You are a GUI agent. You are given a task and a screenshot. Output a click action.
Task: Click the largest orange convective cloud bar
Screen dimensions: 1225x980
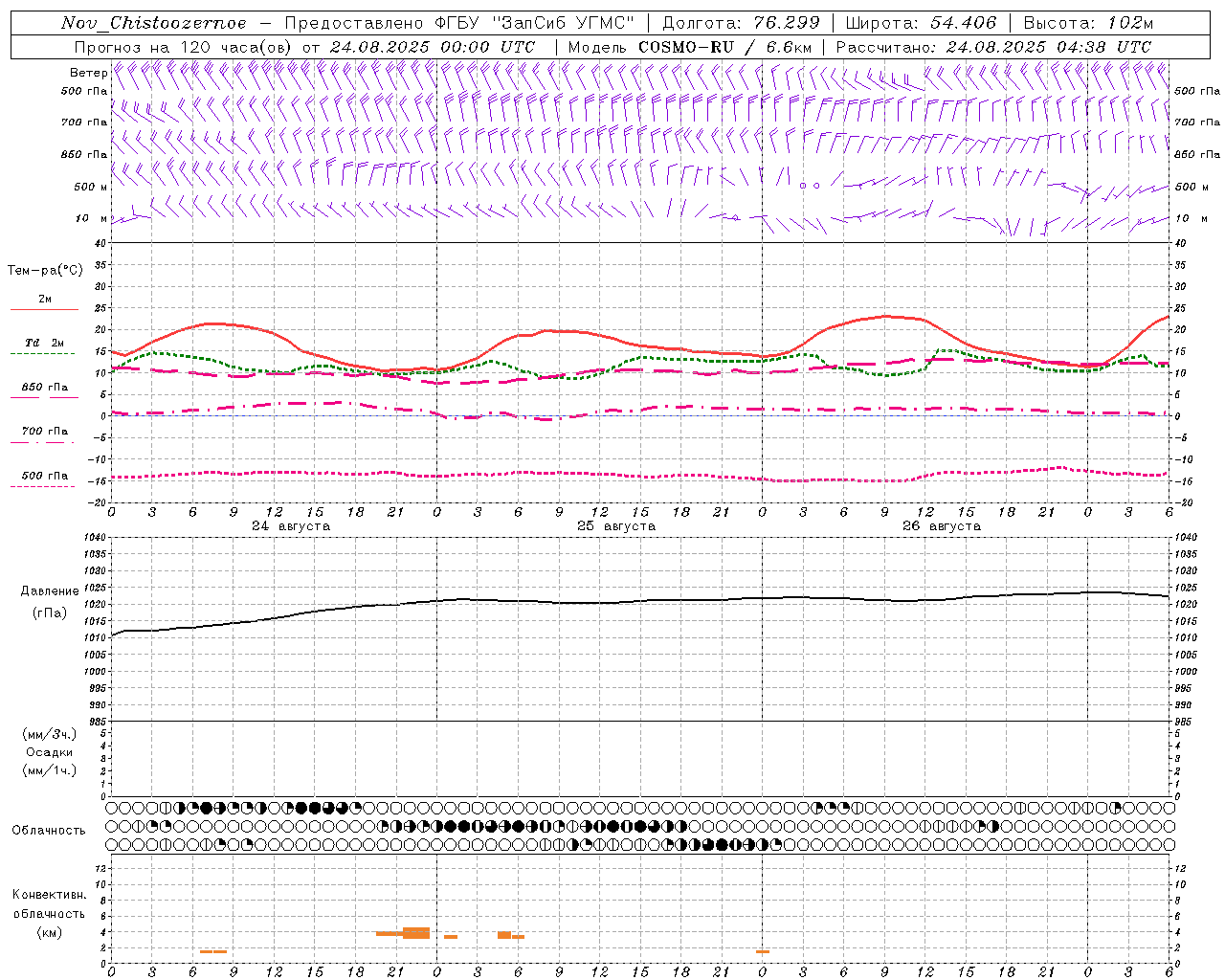point(416,933)
